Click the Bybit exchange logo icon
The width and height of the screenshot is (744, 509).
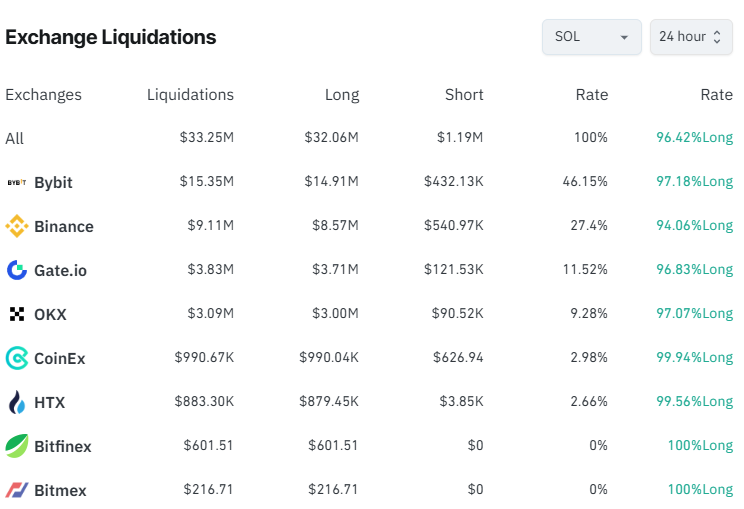tap(16, 182)
